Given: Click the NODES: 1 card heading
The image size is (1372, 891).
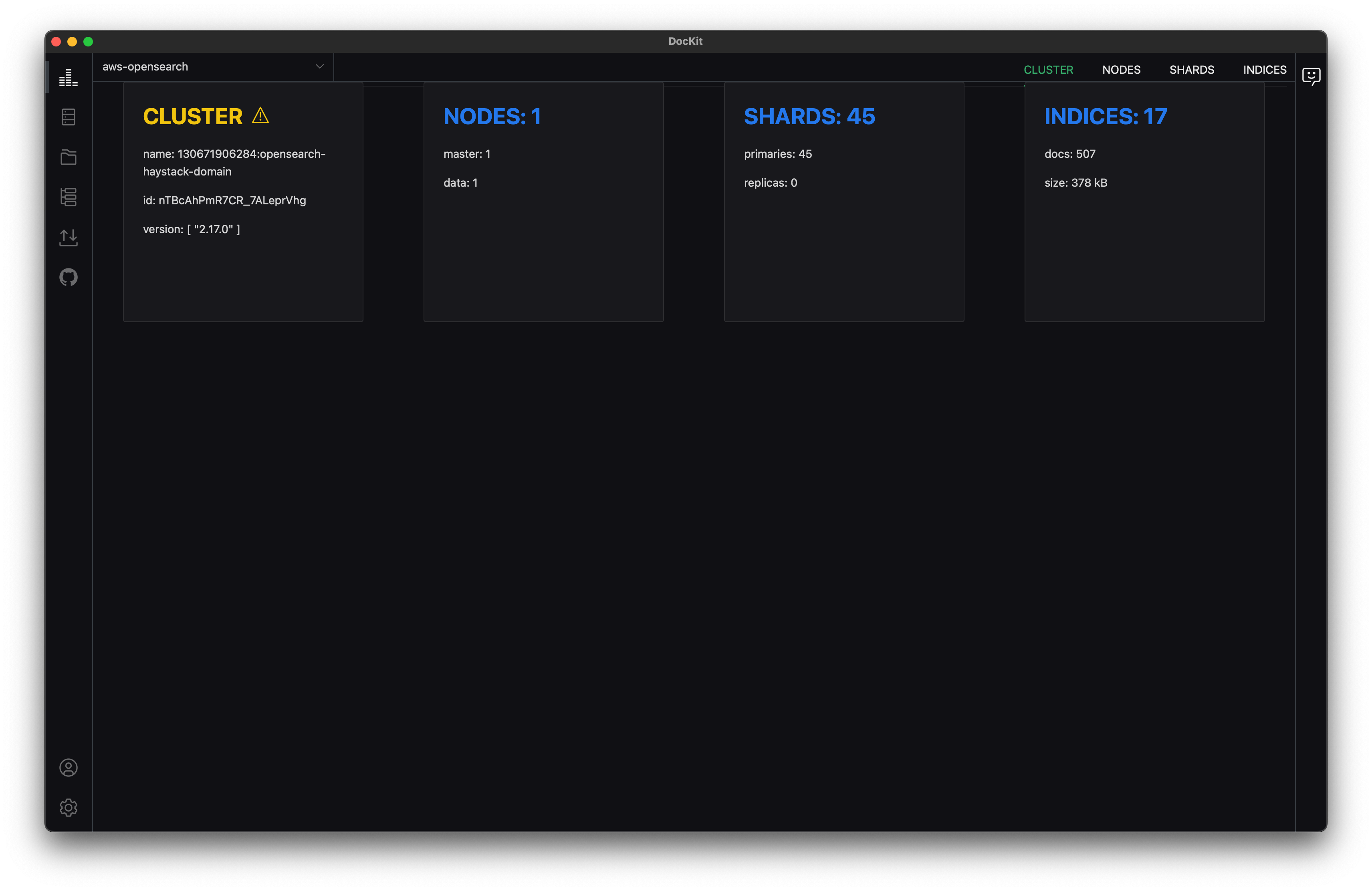Looking at the screenshot, I should point(492,117).
